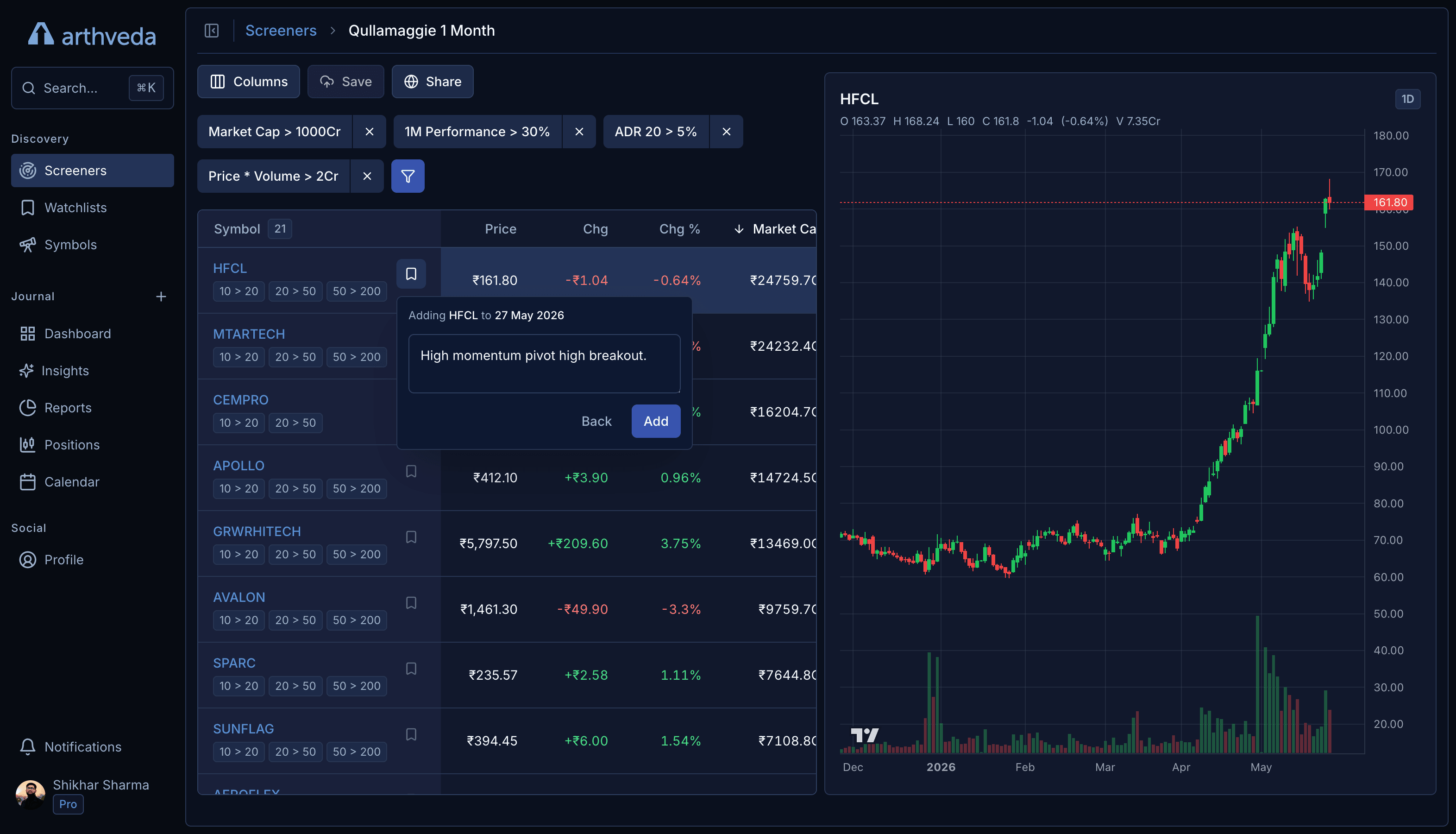Click the note text field for HFCL
Image resolution: width=1456 pixels, height=834 pixels.
point(544,364)
